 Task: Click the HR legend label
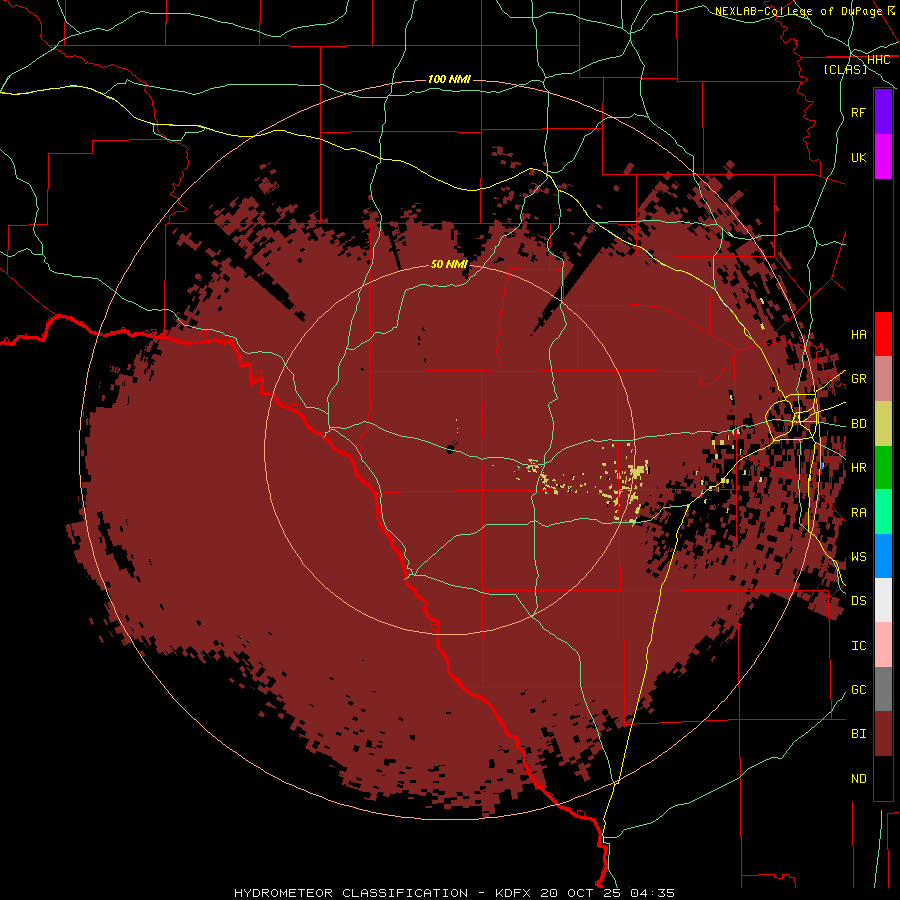point(859,468)
